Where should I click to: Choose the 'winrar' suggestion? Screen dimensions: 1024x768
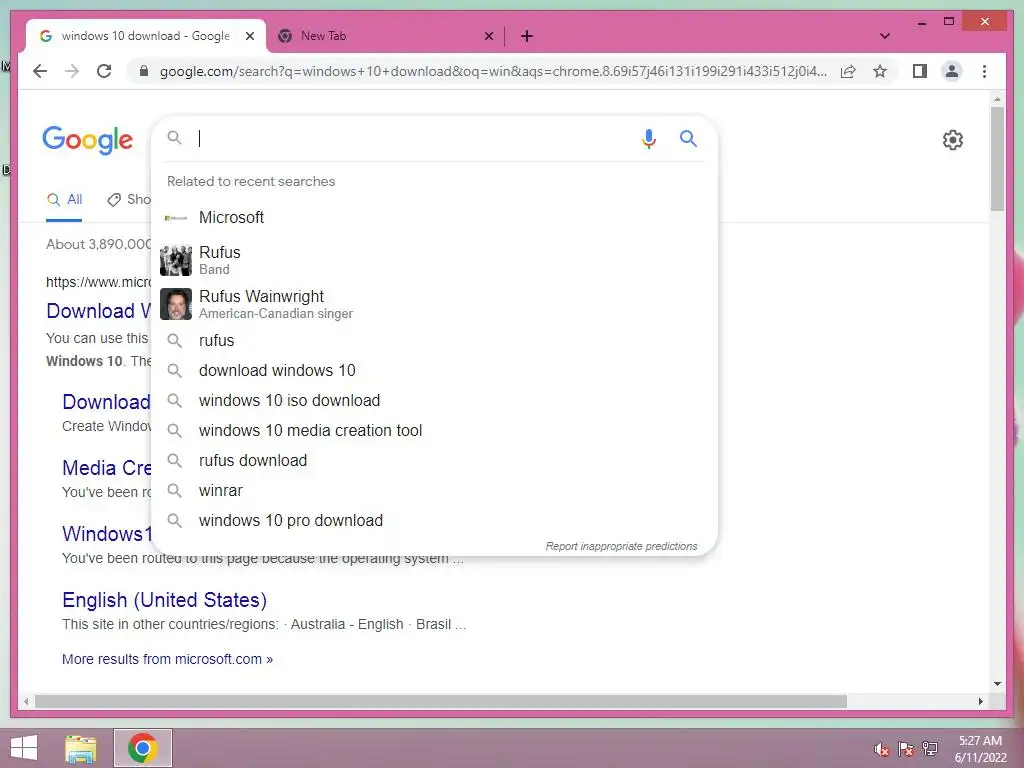tap(434, 490)
